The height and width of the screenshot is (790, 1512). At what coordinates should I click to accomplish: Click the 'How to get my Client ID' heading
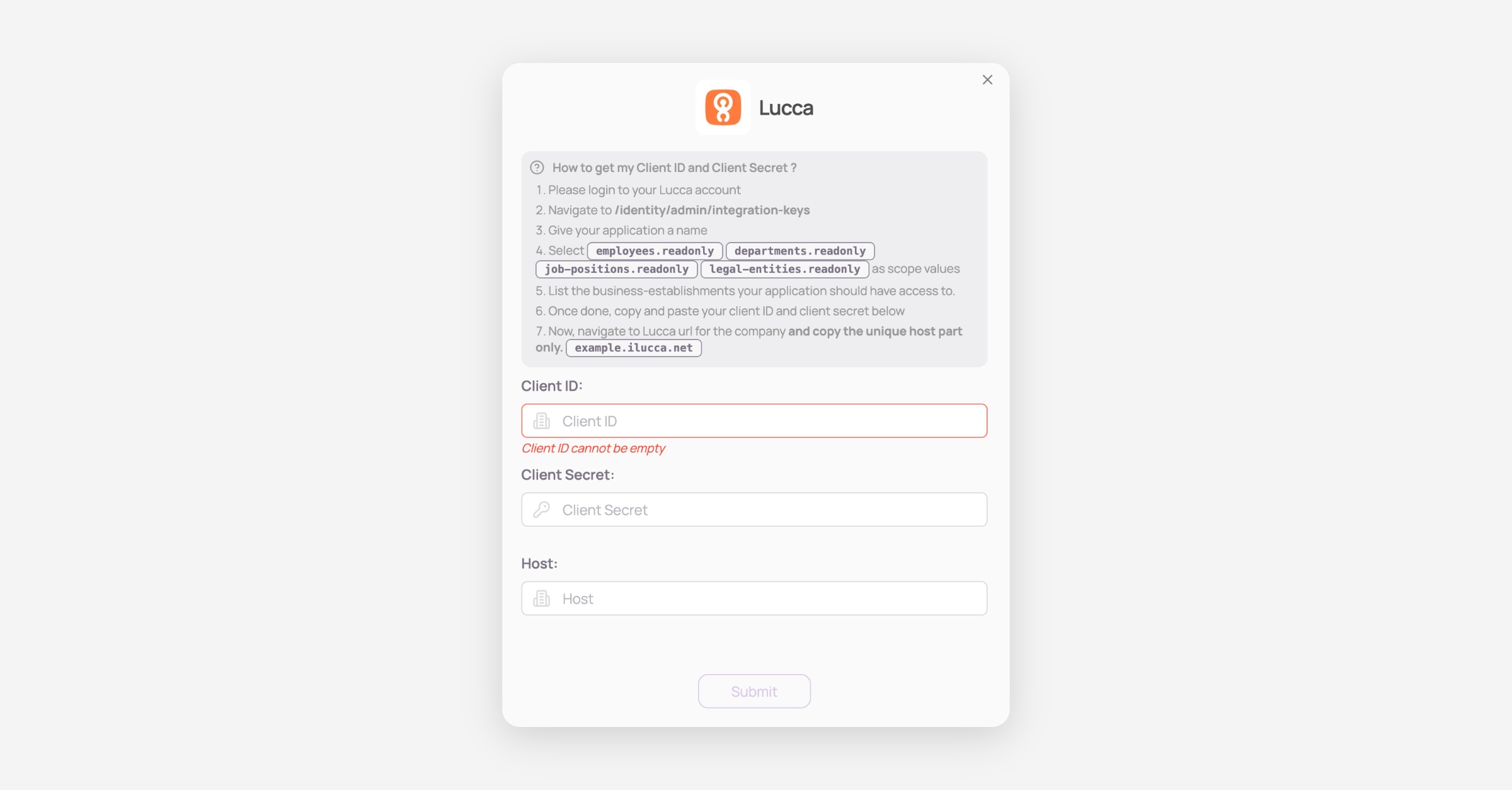click(x=674, y=168)
